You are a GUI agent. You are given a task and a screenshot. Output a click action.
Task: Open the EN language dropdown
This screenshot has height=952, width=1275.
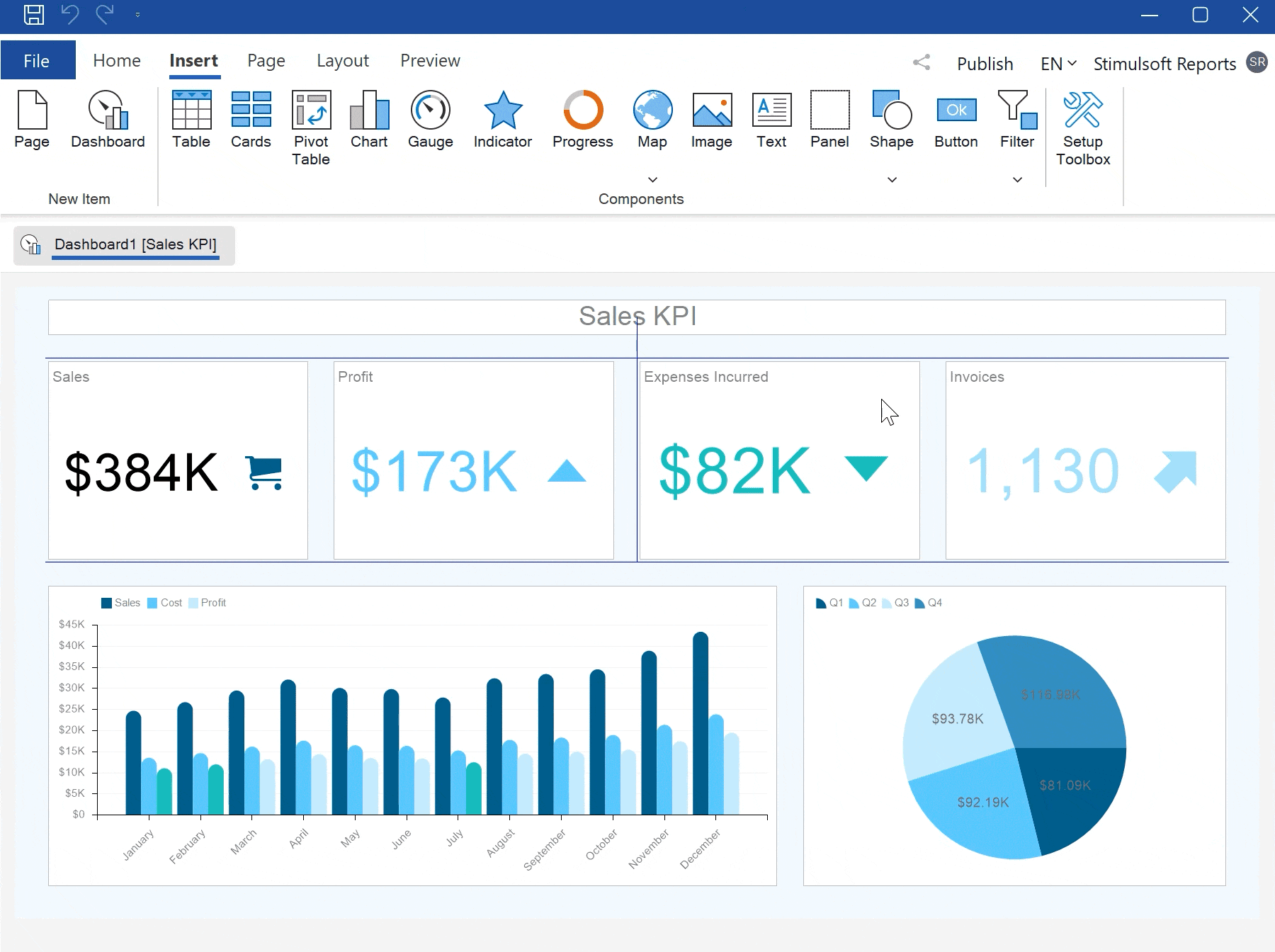pyautogui.click(x=1058, y=64)
